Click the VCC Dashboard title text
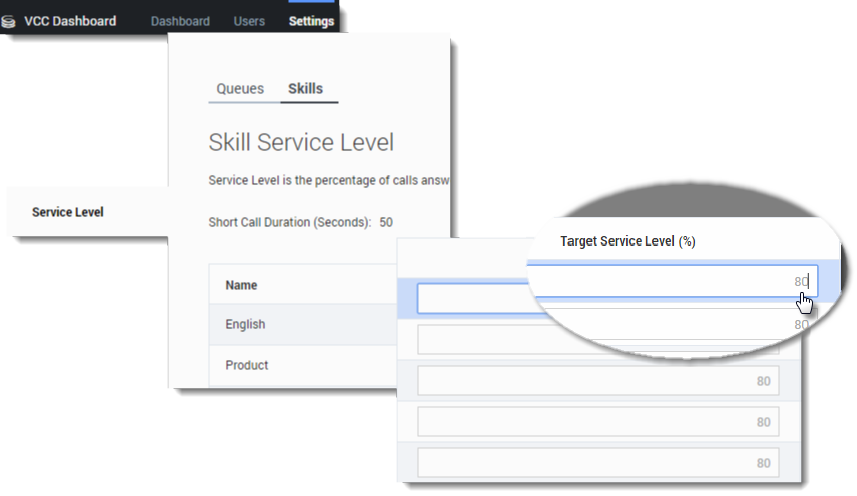 click(70, 21)
